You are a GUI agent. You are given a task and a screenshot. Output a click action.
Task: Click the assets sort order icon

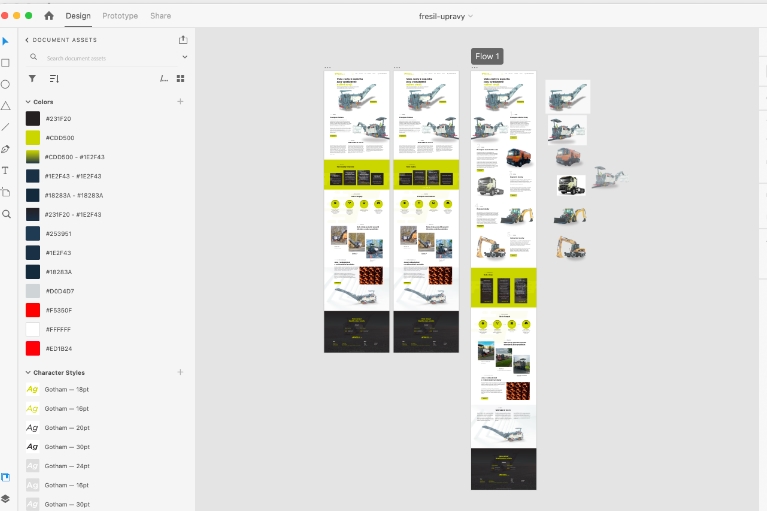pyautogui.click(x=54, y=78)
